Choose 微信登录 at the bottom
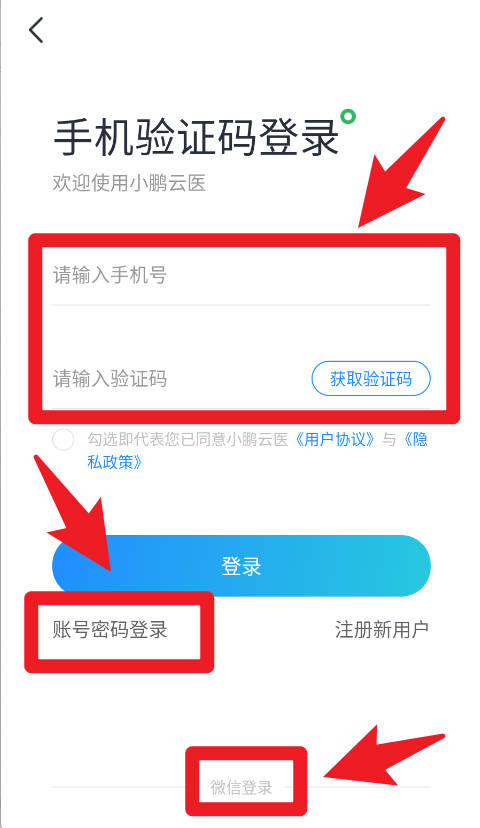The width and height of the screenshot is (480, 828). pos(241,787)
